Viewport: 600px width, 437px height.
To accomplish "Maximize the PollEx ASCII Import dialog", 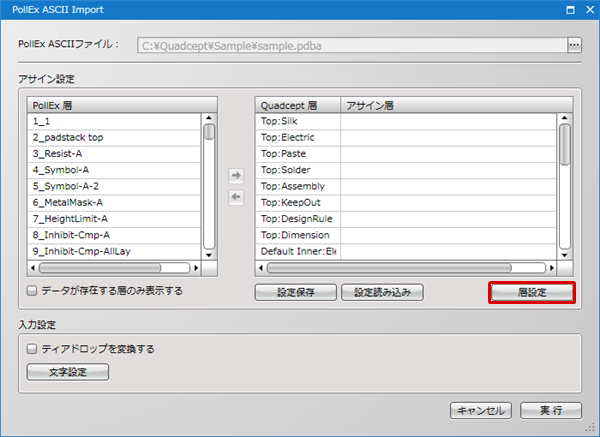I will pos(570,10).
